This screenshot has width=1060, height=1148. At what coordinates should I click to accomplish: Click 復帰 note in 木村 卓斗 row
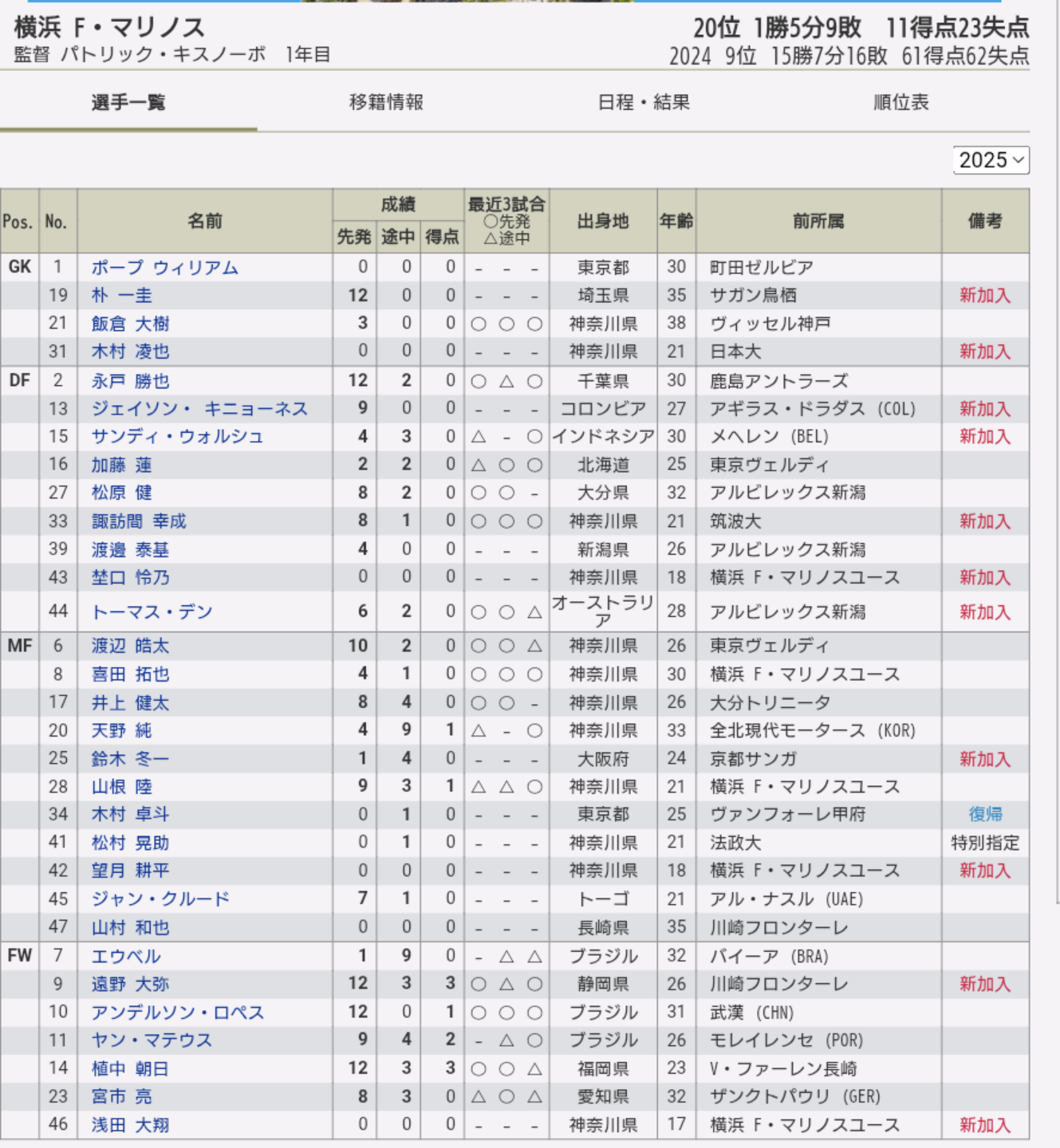(x=986, y=815)
